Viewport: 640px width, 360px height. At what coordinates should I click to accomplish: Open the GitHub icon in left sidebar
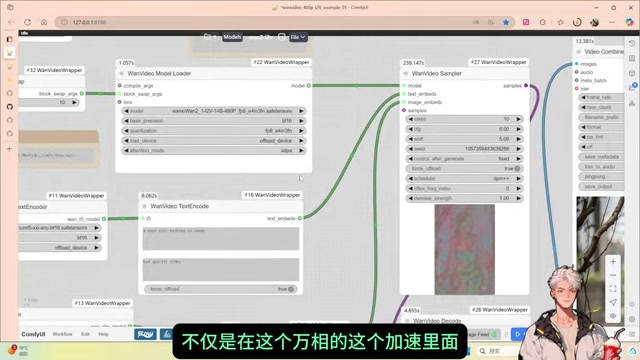pyautogui.click(x=10, y=107)
